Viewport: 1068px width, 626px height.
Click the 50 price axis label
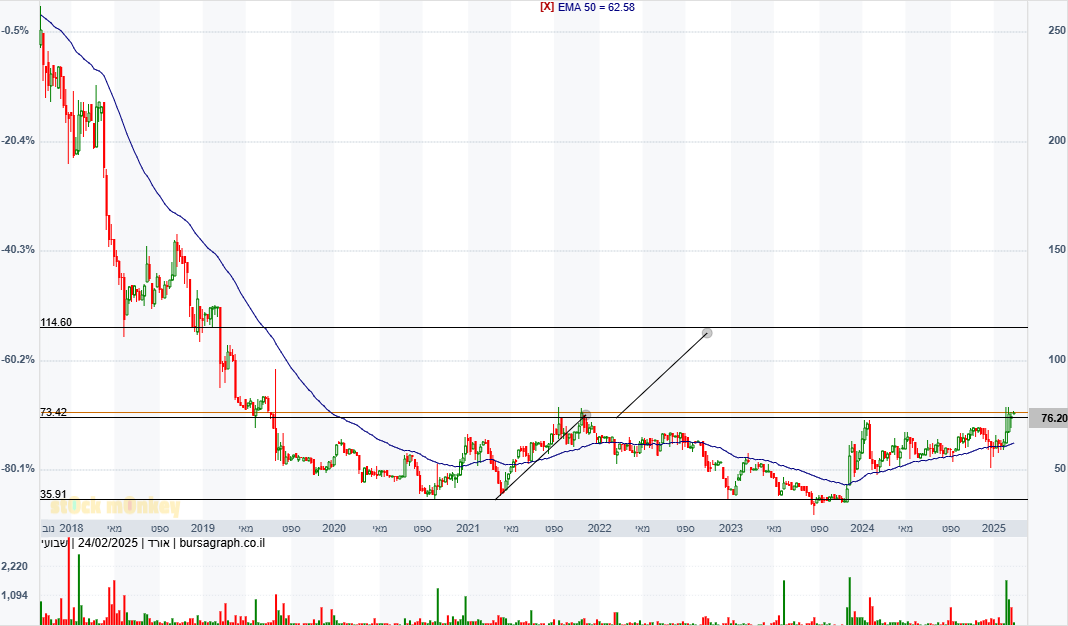(x=1060, y=468)
